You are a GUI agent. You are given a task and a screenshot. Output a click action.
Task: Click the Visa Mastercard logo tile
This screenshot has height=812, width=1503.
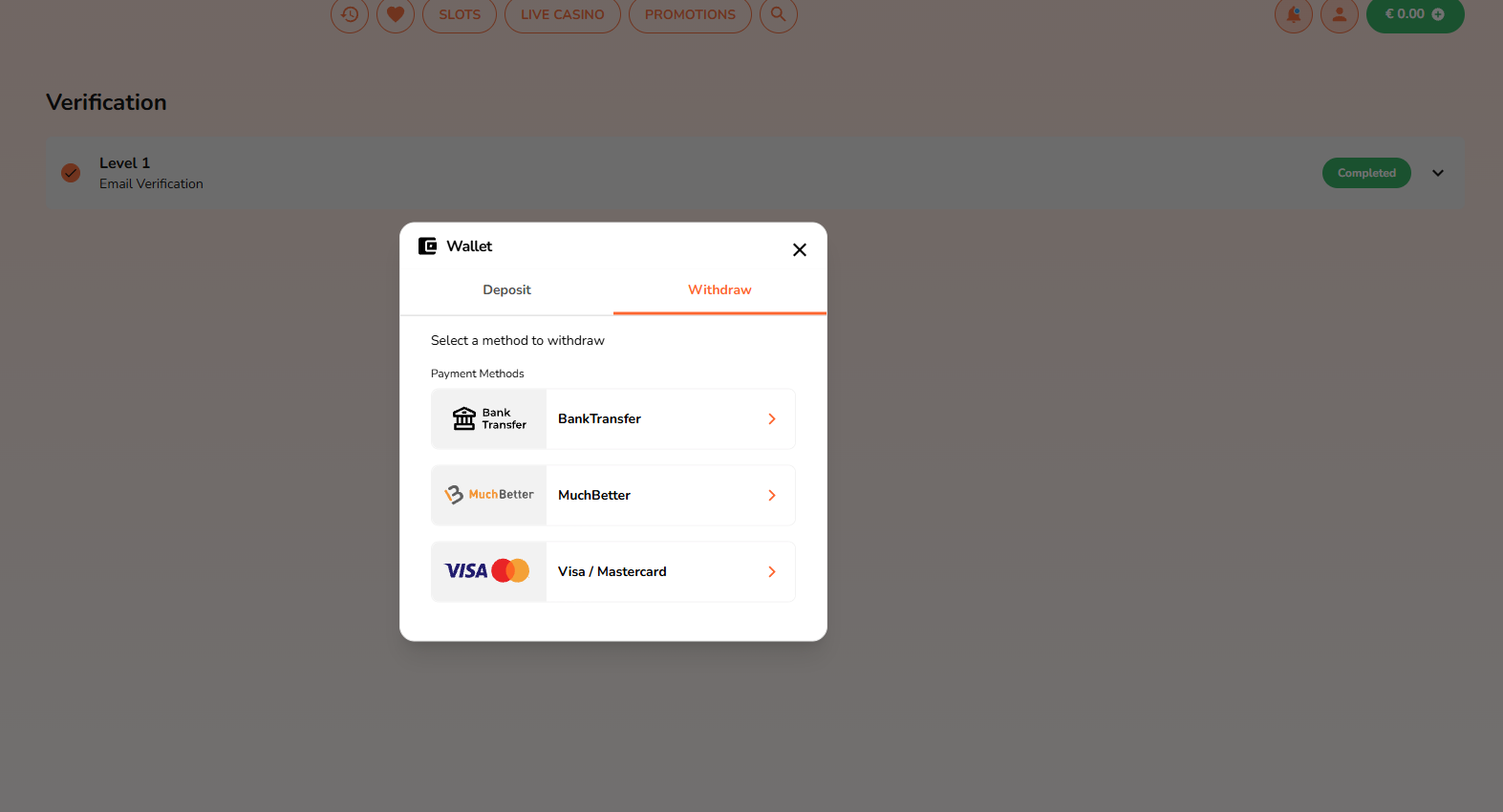[489, 571]
